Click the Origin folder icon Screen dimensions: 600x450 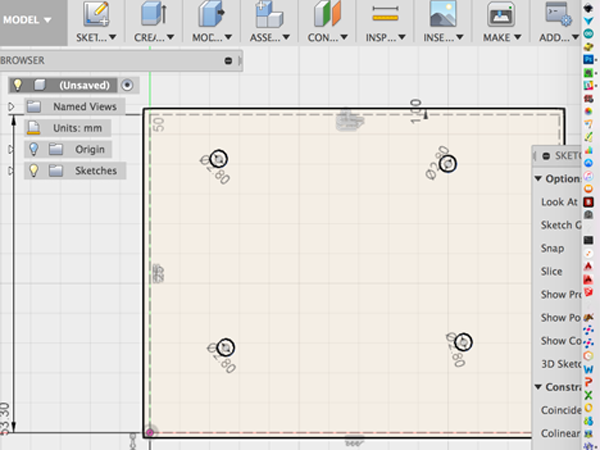(x=55, y=149)
